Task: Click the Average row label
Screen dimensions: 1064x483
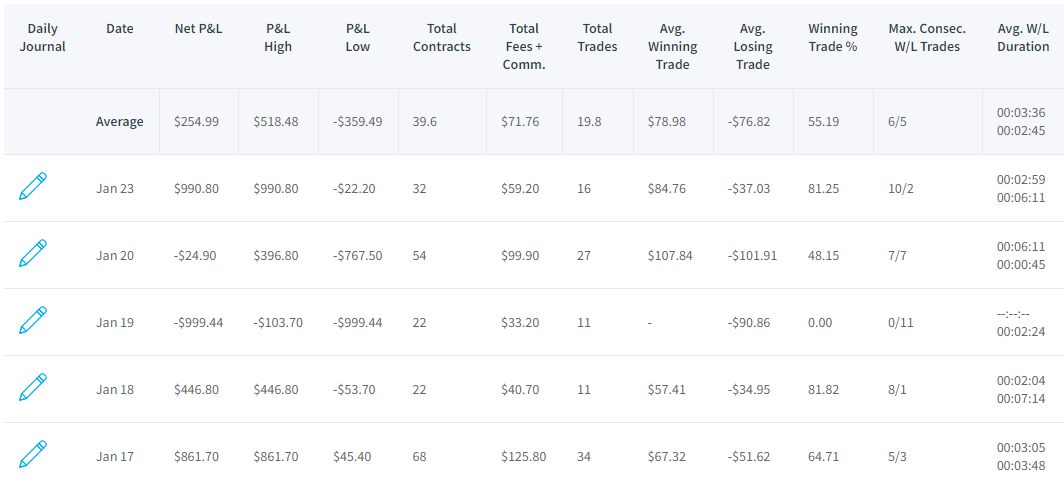Action: (119, 121)
